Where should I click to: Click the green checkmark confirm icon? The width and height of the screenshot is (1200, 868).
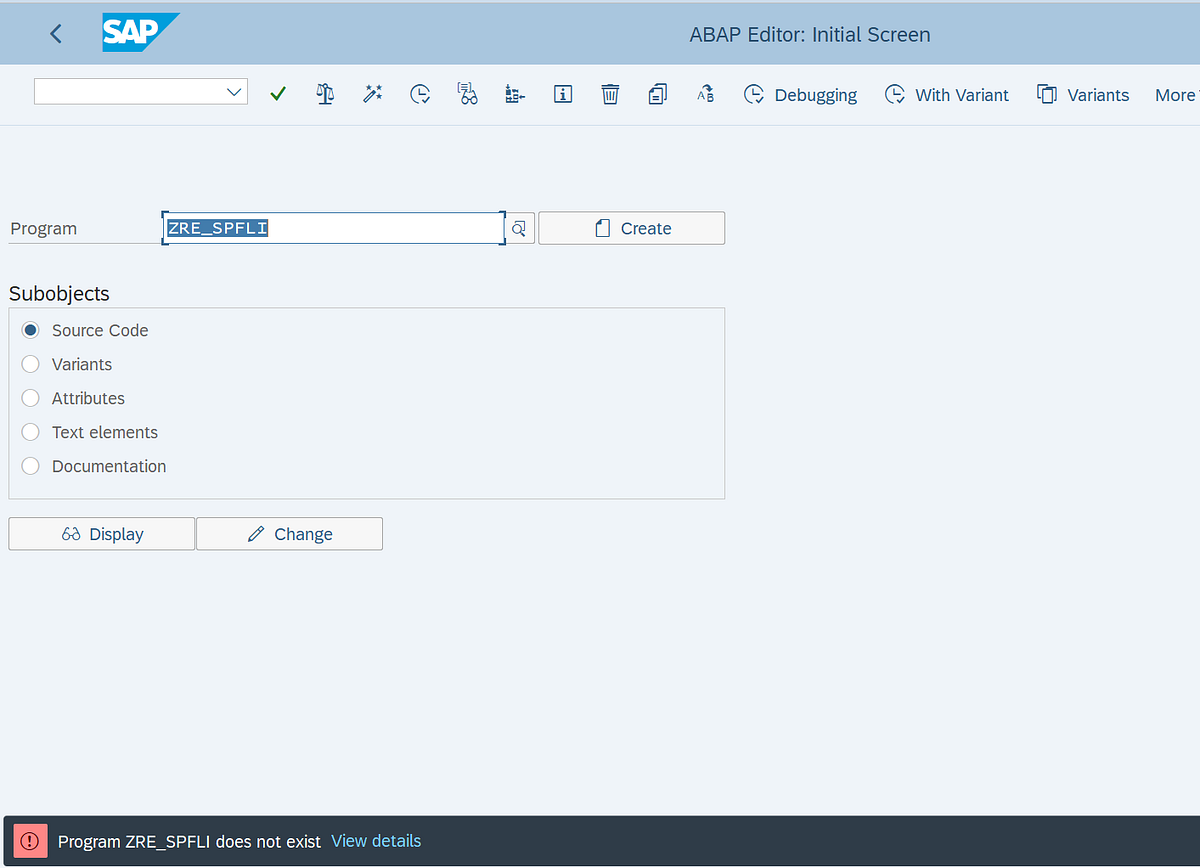pos(277,93)
